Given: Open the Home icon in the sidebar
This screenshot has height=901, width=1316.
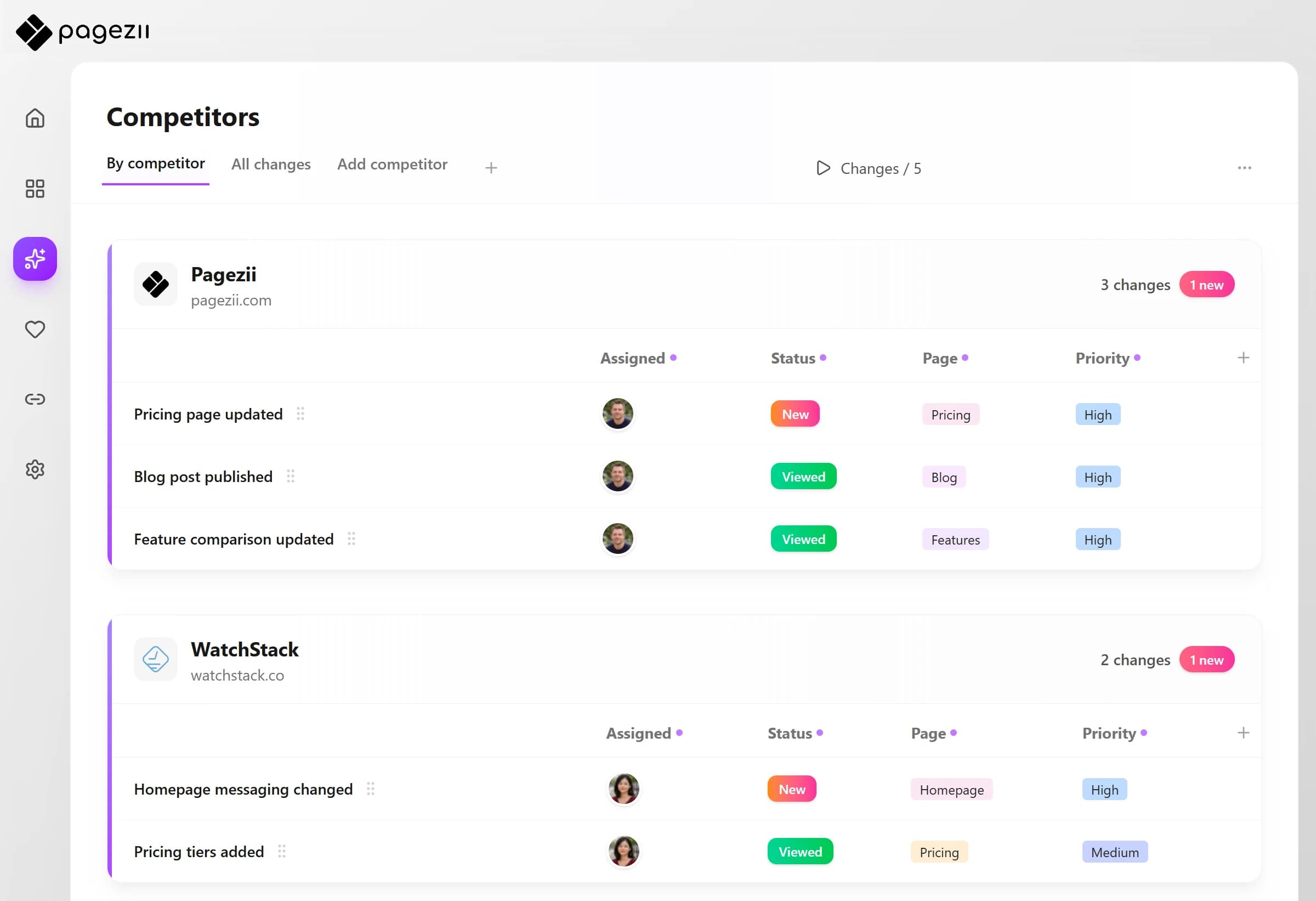Looking at the screenshot, I should point(35,118).
